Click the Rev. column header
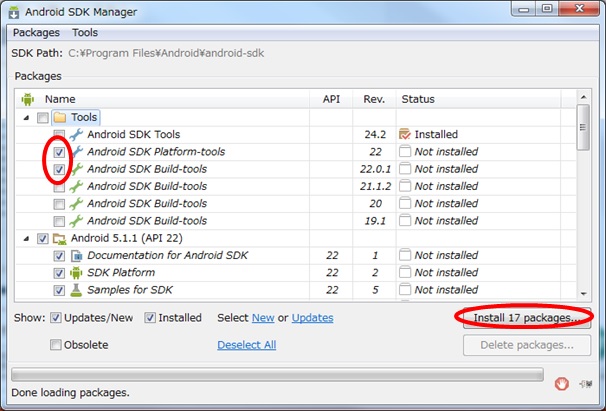 pyautogui.click(x=374, y=99)
